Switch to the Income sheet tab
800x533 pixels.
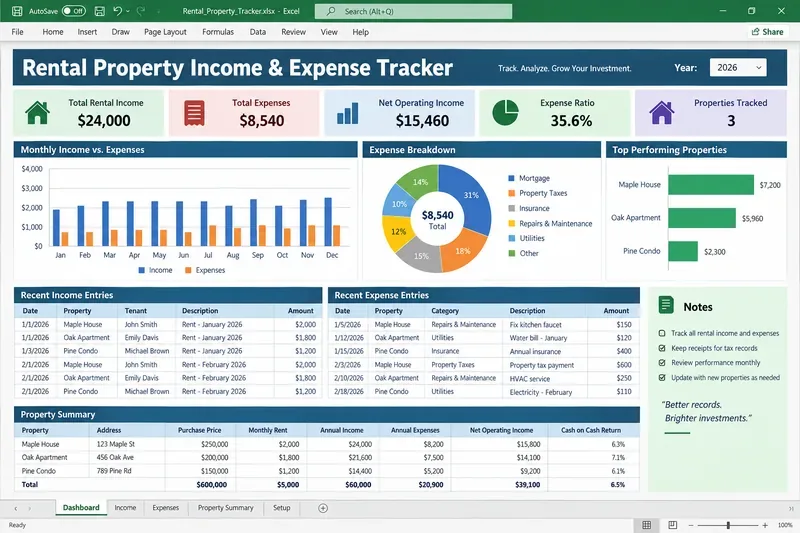point(125,507)
